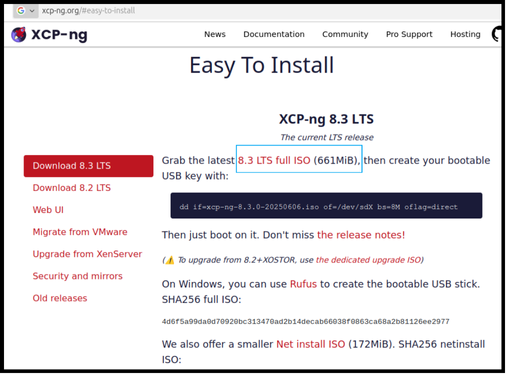Select Migrate from VMware sidebar item
The image size is (506, 374).
(x=80, y=232)
